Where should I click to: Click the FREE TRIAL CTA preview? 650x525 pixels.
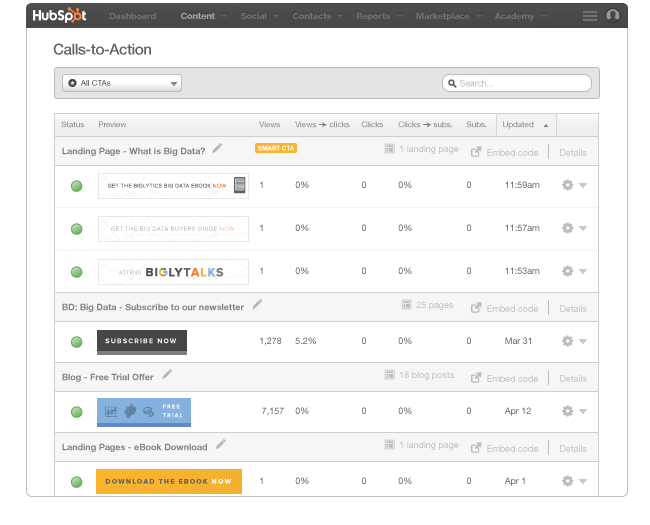pos(144,412)
